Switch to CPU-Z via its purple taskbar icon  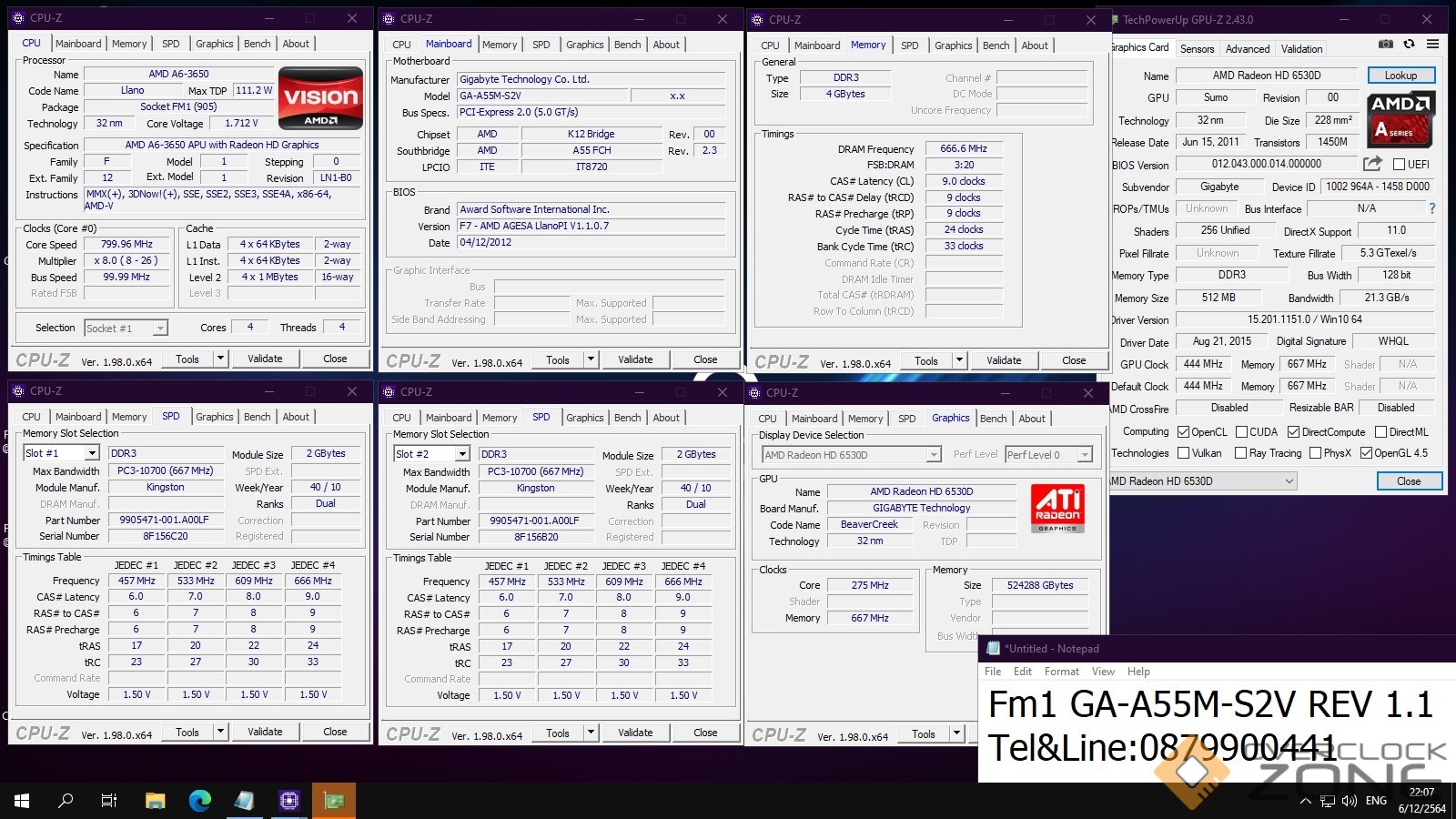point(288,801)
